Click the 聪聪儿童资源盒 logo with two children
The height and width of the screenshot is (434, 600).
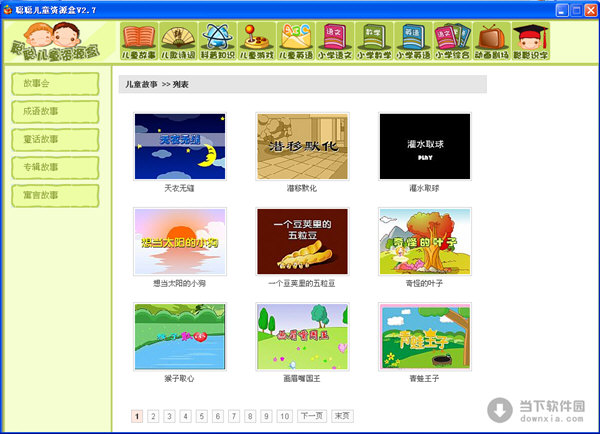pos(55,42)
